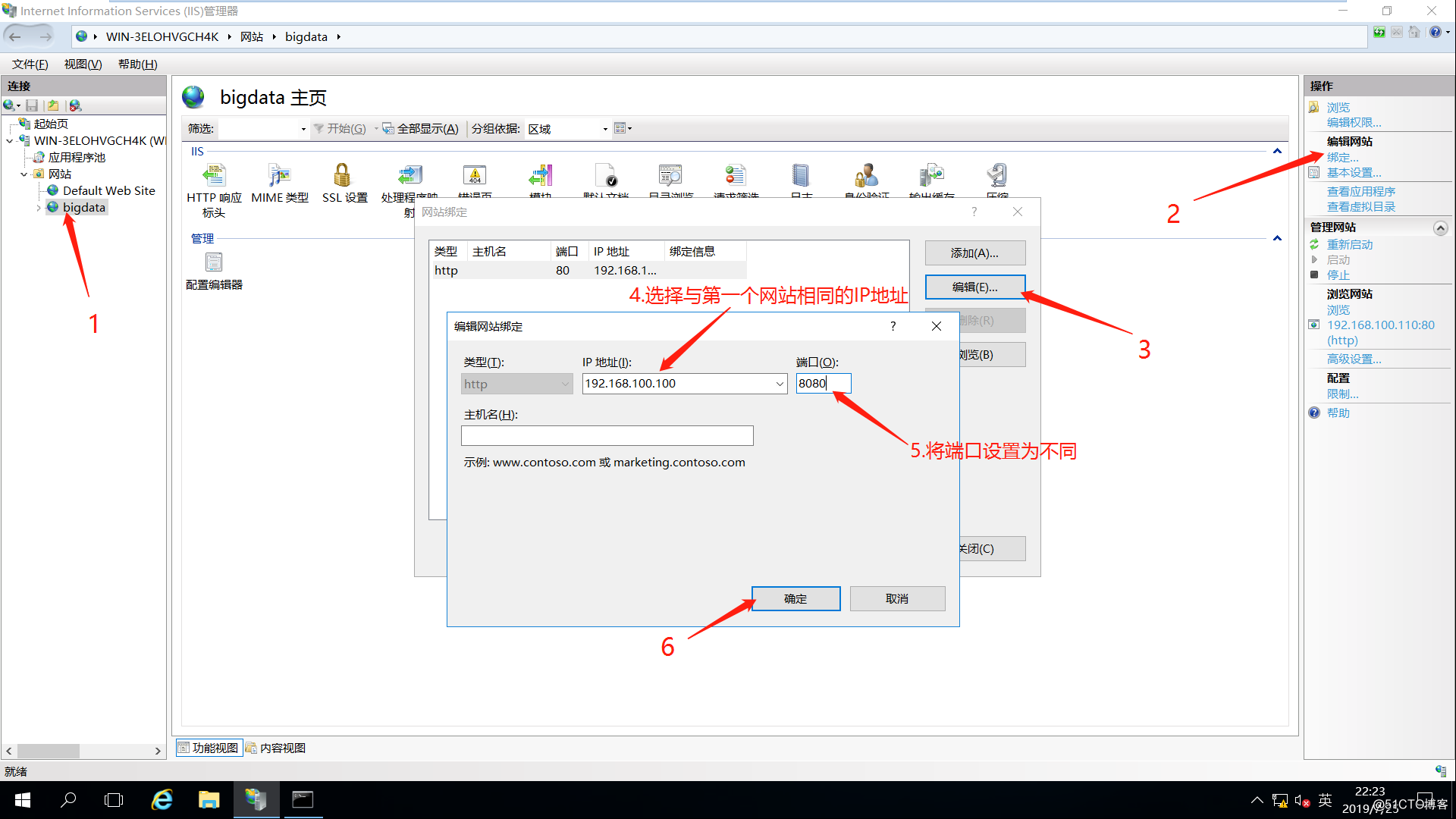
Task: Click the help icon in the edit binding dialog
Action: point(893,326)
